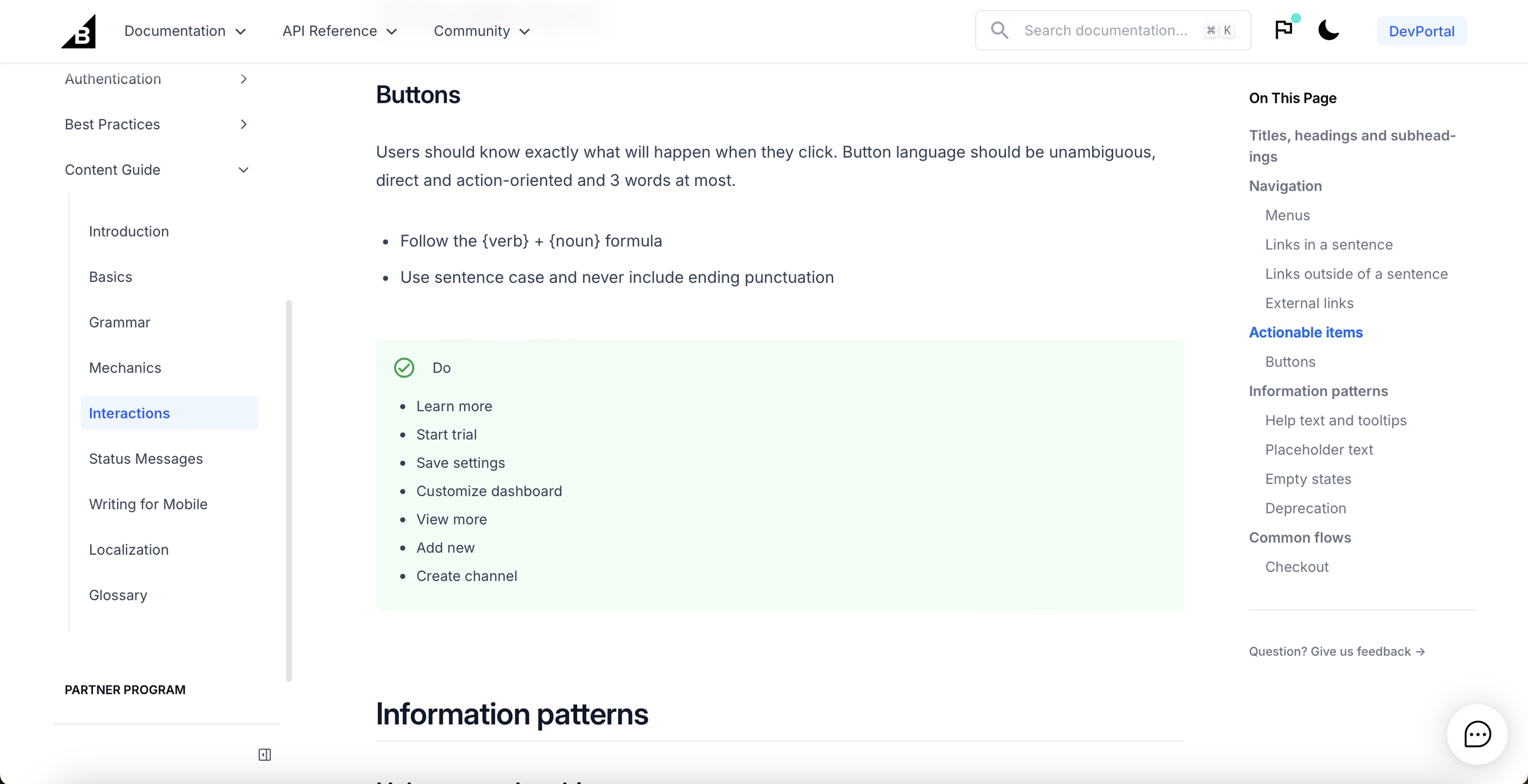
Task: Open the flag announcements icon
Action: [1284, 30]
